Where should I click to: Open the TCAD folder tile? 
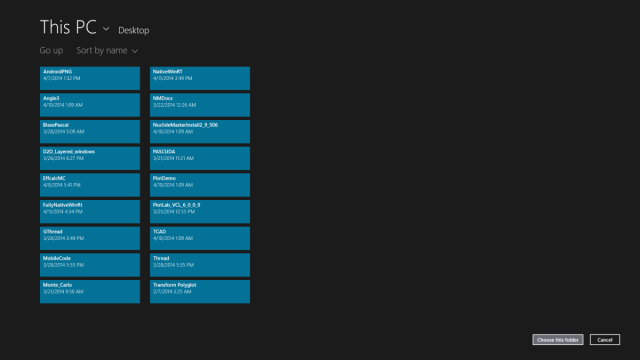[x=200, y=238]
